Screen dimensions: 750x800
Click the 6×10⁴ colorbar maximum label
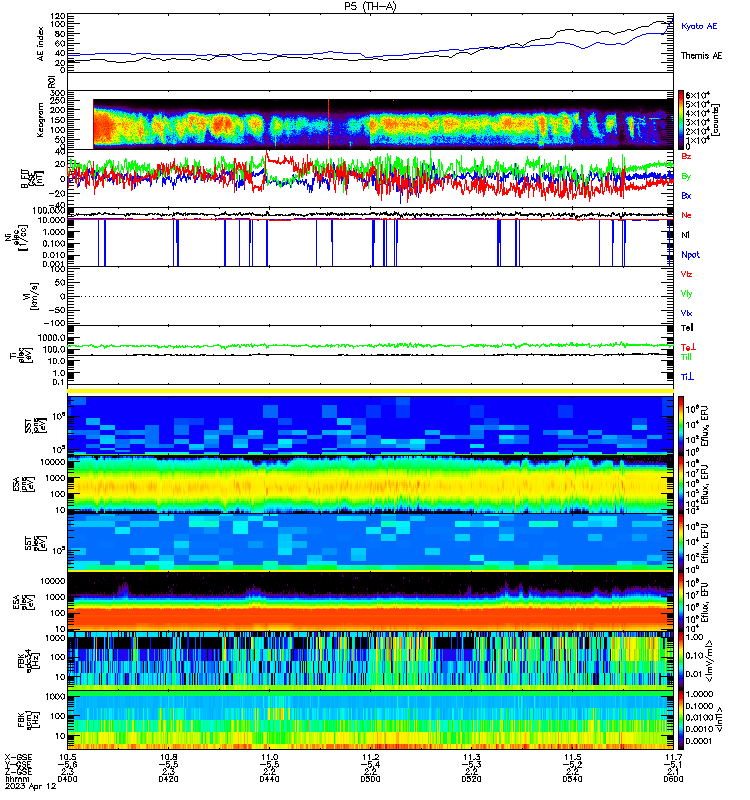698,95
